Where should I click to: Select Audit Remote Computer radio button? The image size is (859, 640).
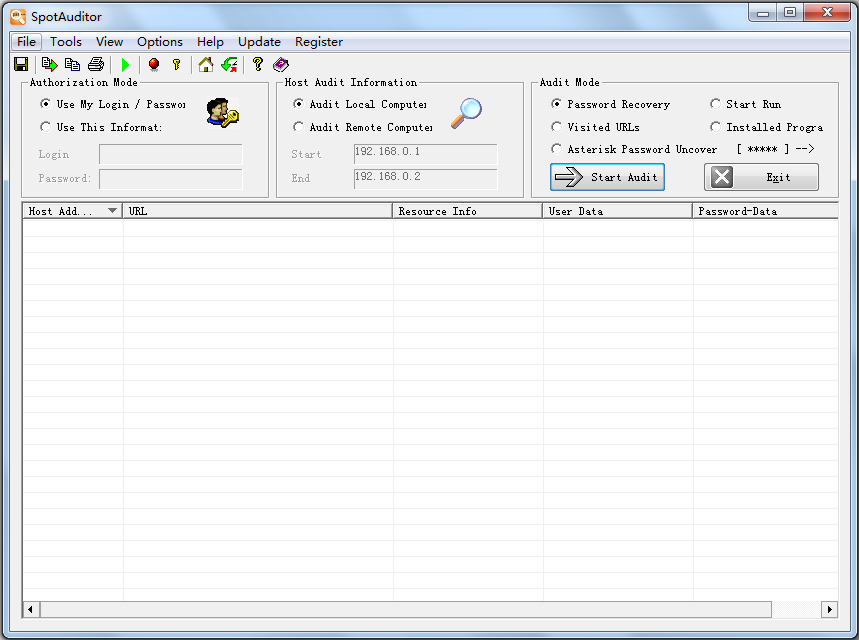299,127
